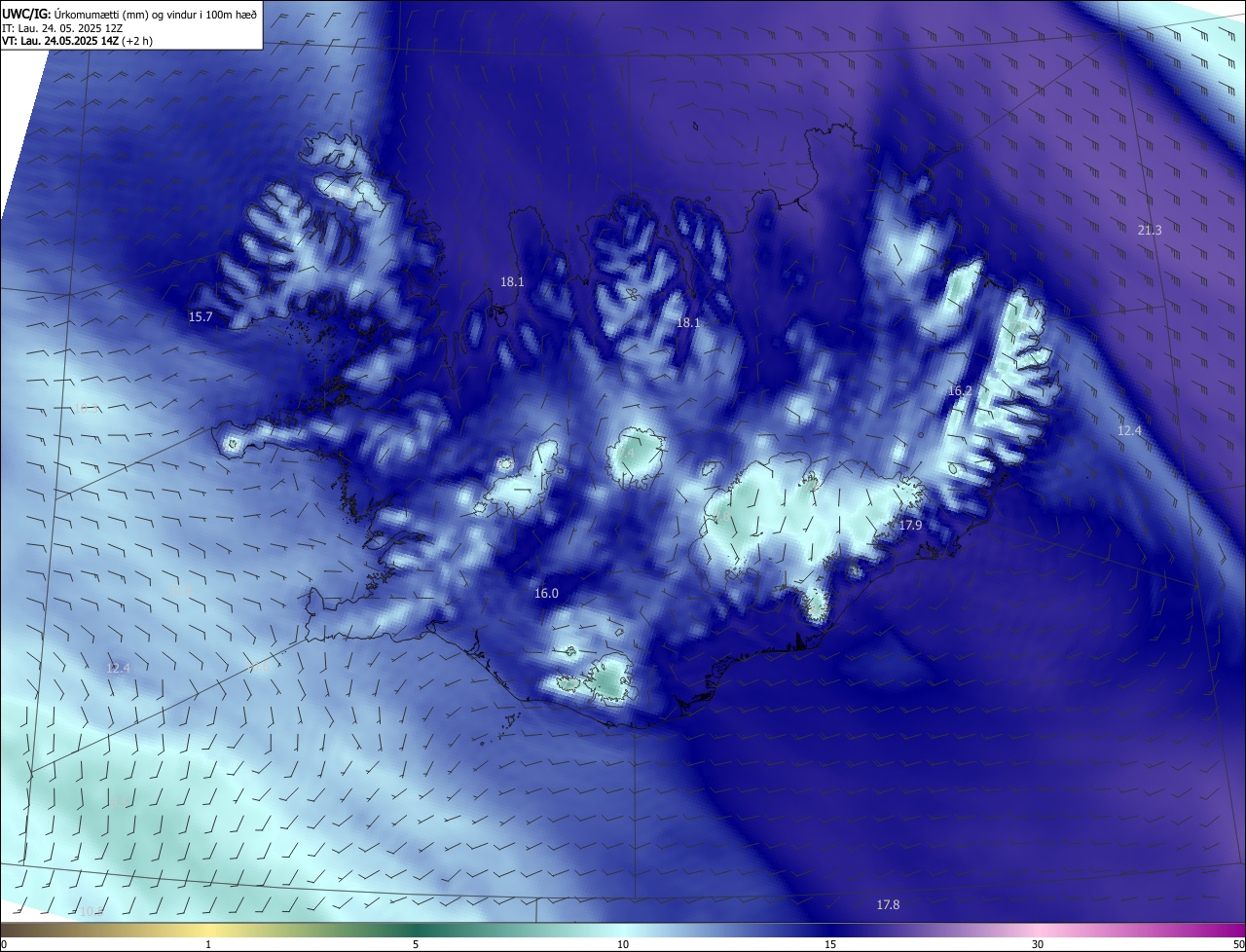Pick the green colorbar segment above tick 5
This screenshot has width=1246, height=952.
click(416, 931)
